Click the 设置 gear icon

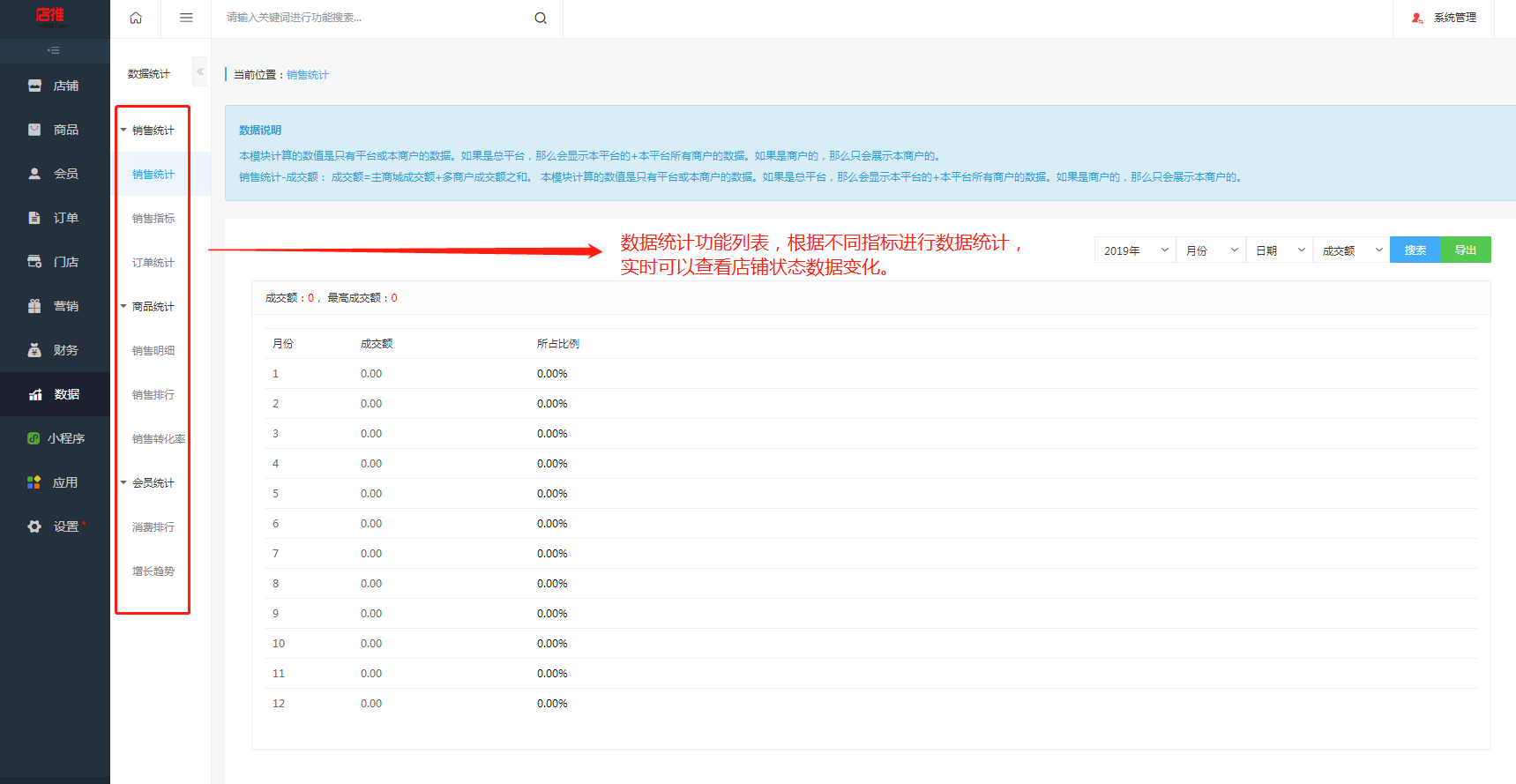tap(34, 526)
